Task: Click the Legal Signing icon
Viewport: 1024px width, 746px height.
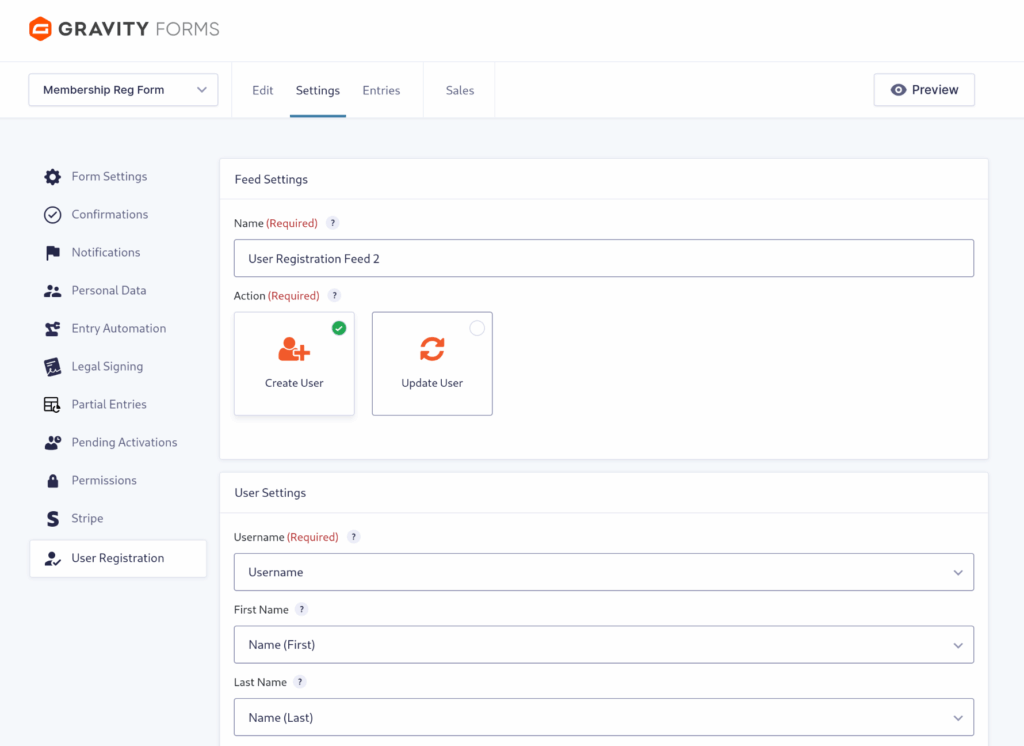Action: point(52,367)
